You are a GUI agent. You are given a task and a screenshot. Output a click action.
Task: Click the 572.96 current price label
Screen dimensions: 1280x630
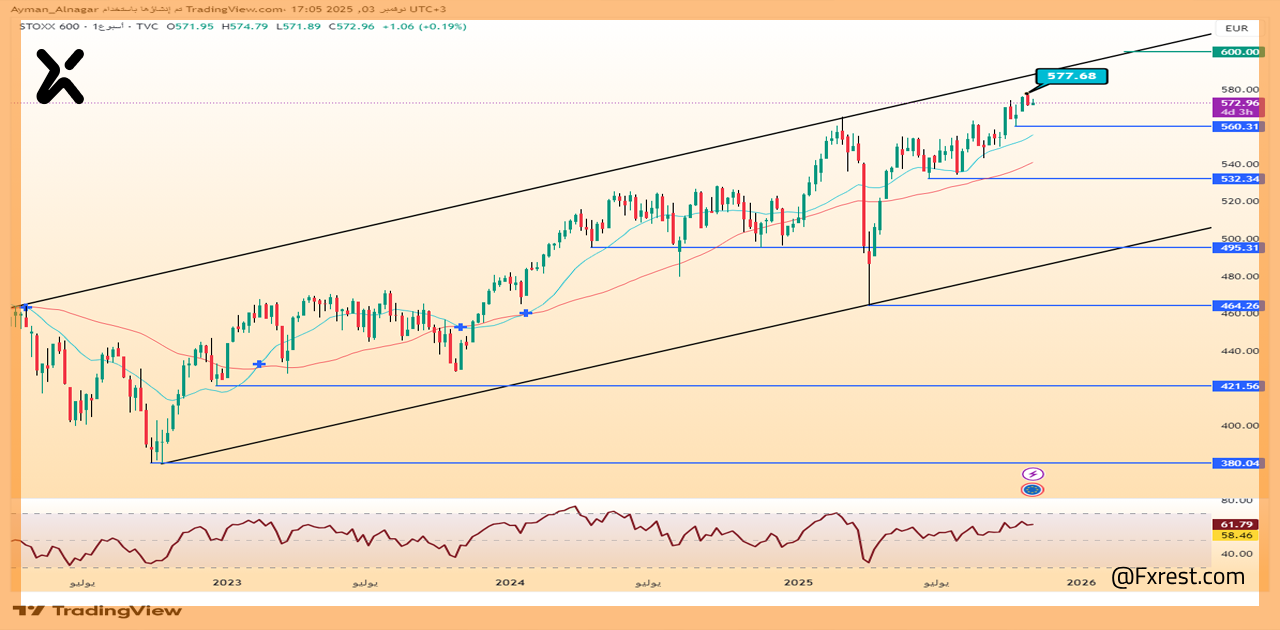click(x=1236, y=103)
